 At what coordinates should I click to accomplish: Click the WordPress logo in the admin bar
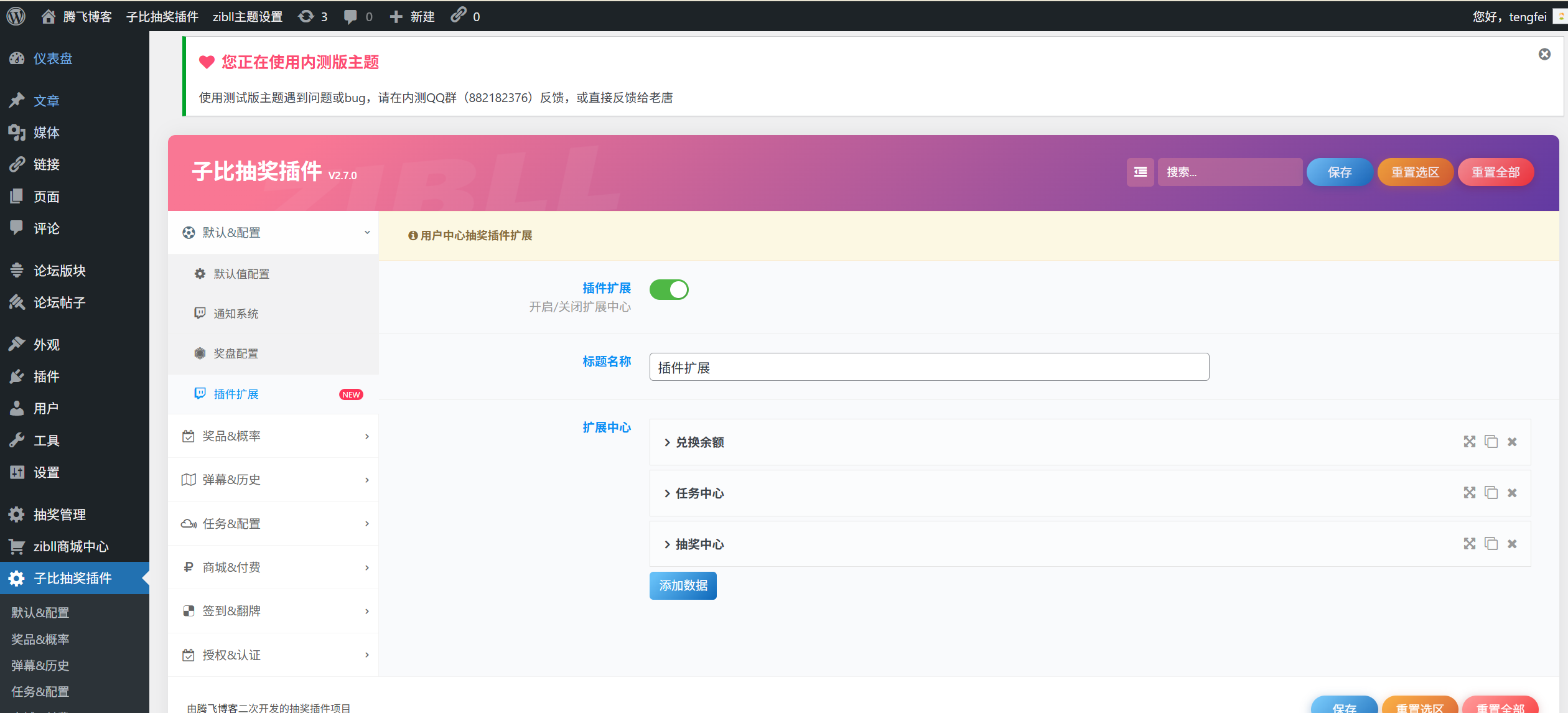[15, 16]
